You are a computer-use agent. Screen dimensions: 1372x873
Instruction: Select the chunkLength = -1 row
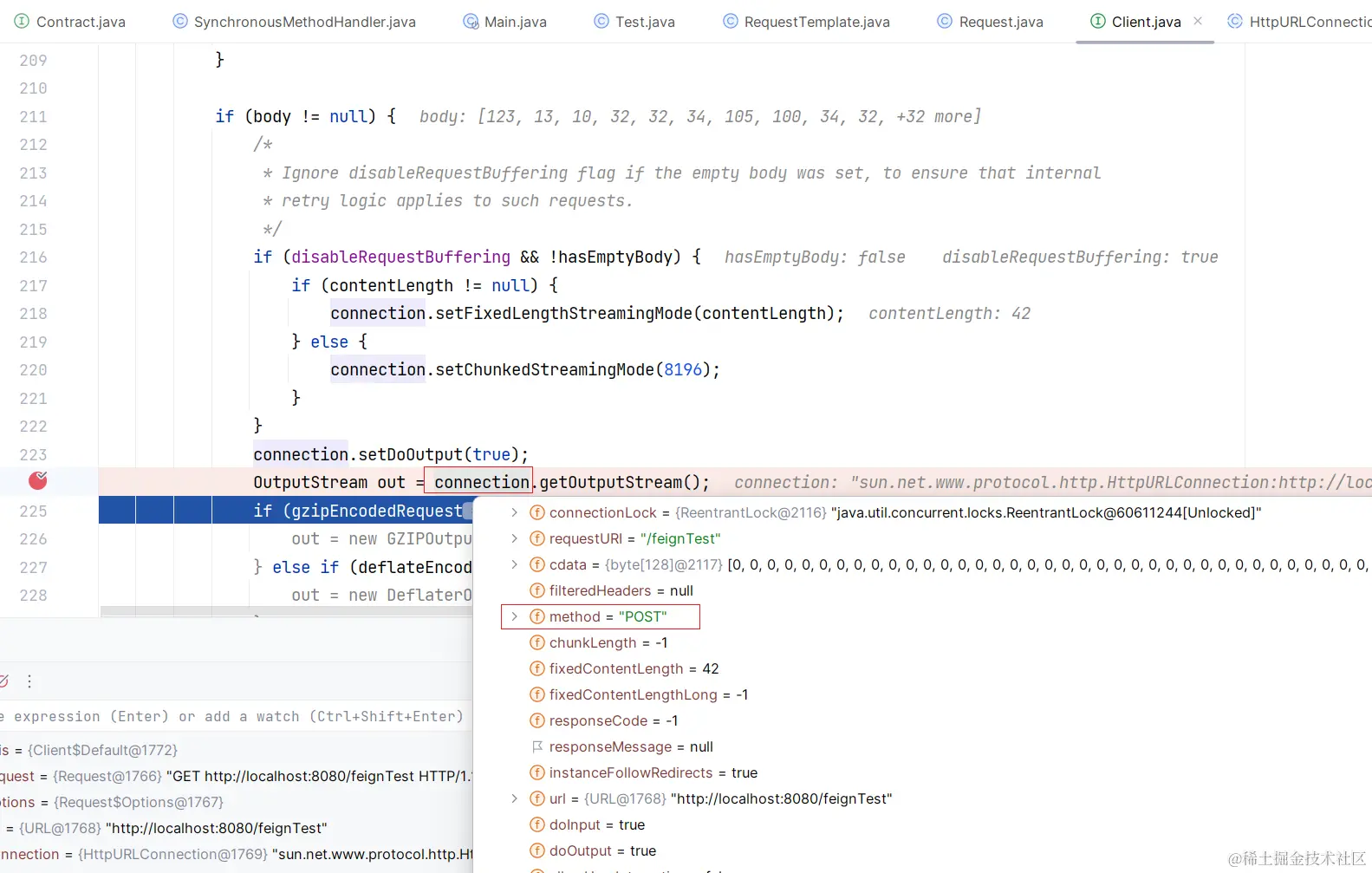(x=922, y=642)
